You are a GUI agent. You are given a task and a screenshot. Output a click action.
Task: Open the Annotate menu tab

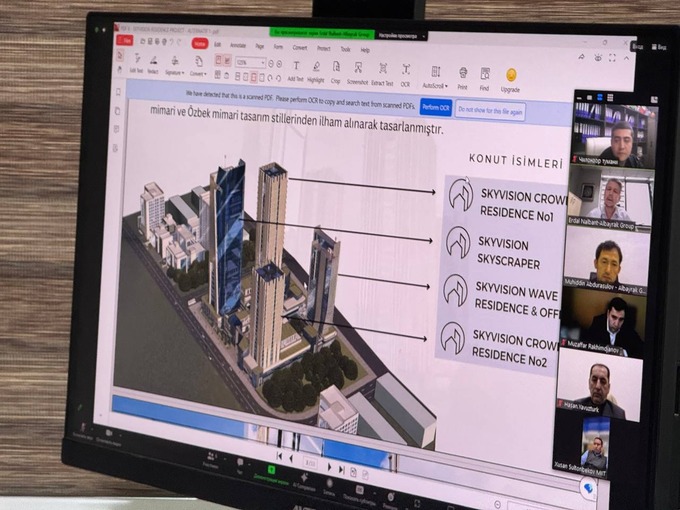[238, 45]
